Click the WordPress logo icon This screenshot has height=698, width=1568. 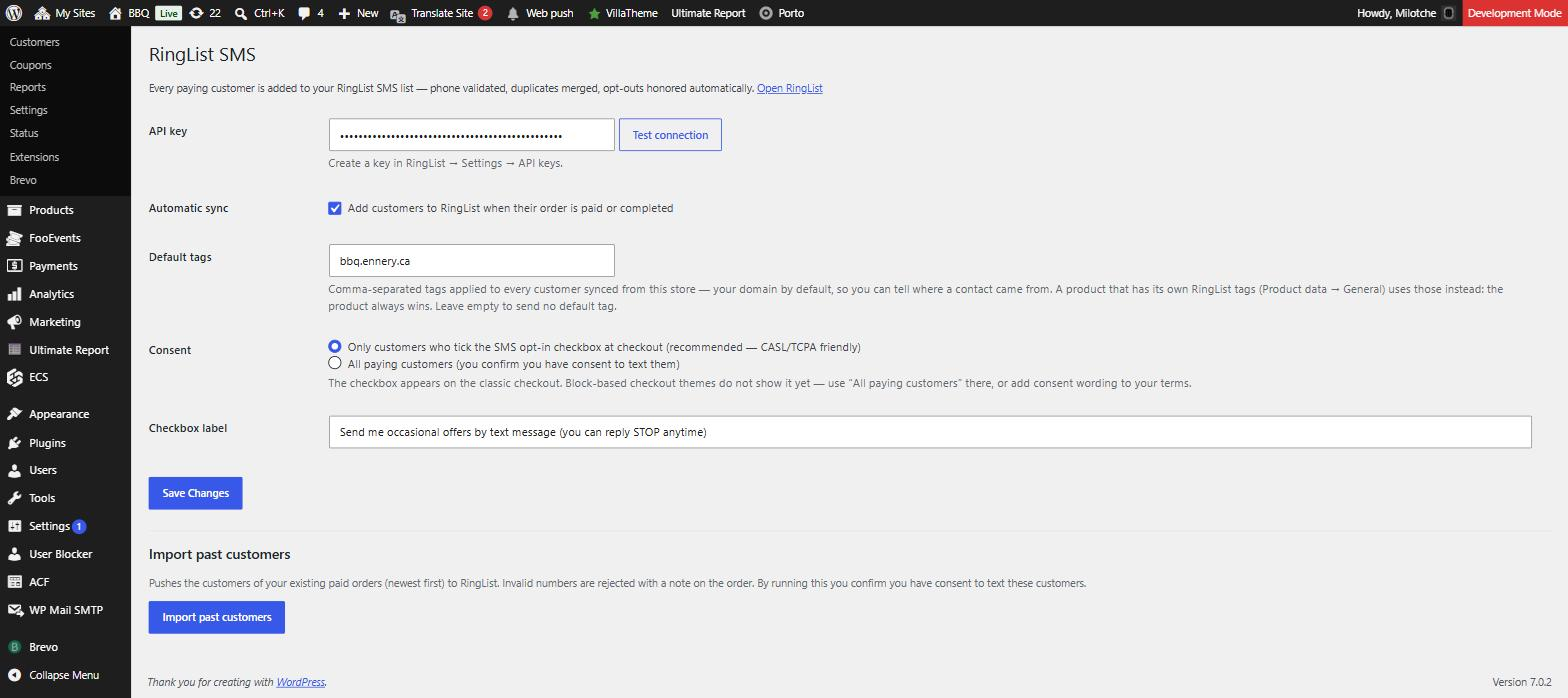pyautogui.click(x=14, y=13)
